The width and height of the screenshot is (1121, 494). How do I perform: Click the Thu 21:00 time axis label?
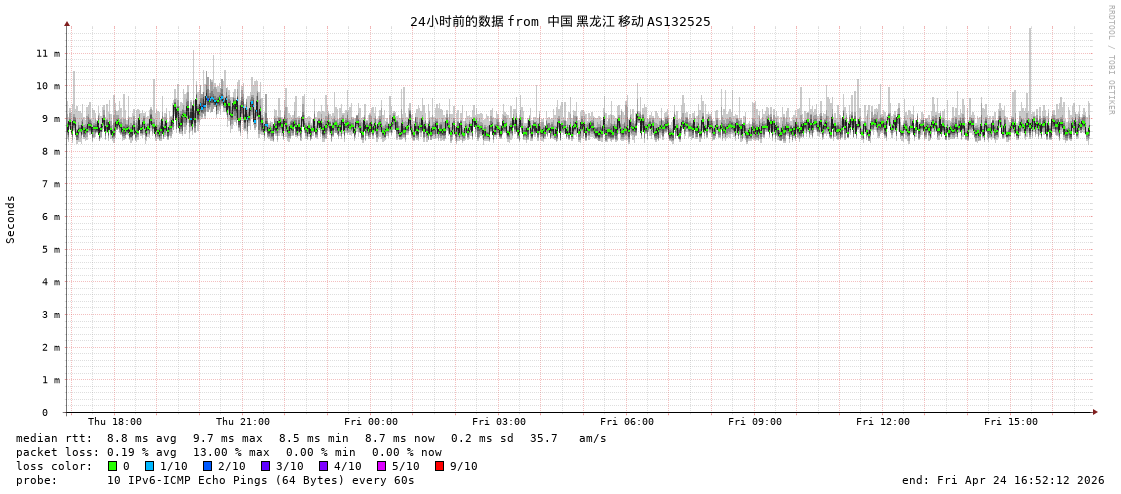pyautogui.click(x=243, y=422)
